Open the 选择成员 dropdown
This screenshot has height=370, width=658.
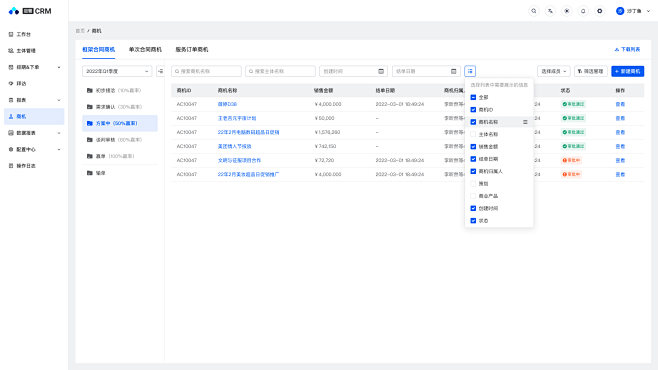(554, 71)
